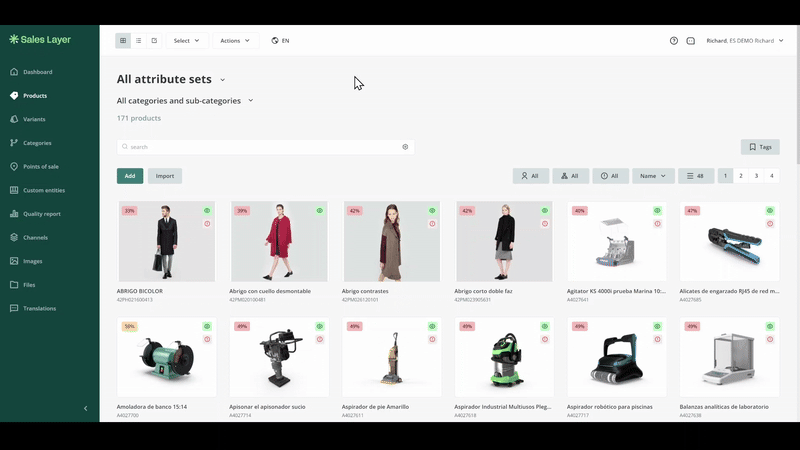The image size is (800, 450).
Task: Toggle visibility eye on Balanzas analíticas
Action: tap(770, 326)
